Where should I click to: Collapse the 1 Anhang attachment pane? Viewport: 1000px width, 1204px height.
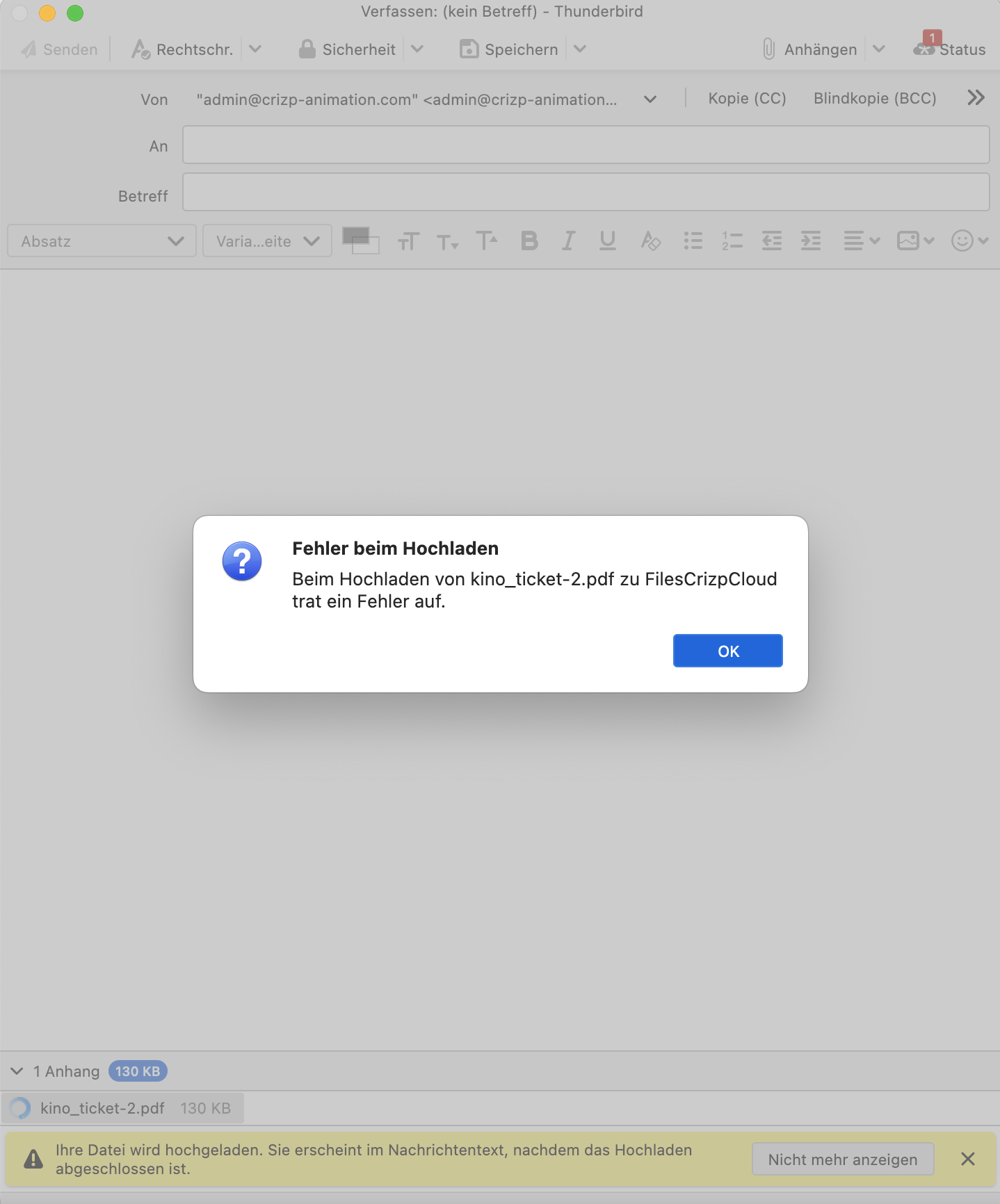[x=17, y=1071]
